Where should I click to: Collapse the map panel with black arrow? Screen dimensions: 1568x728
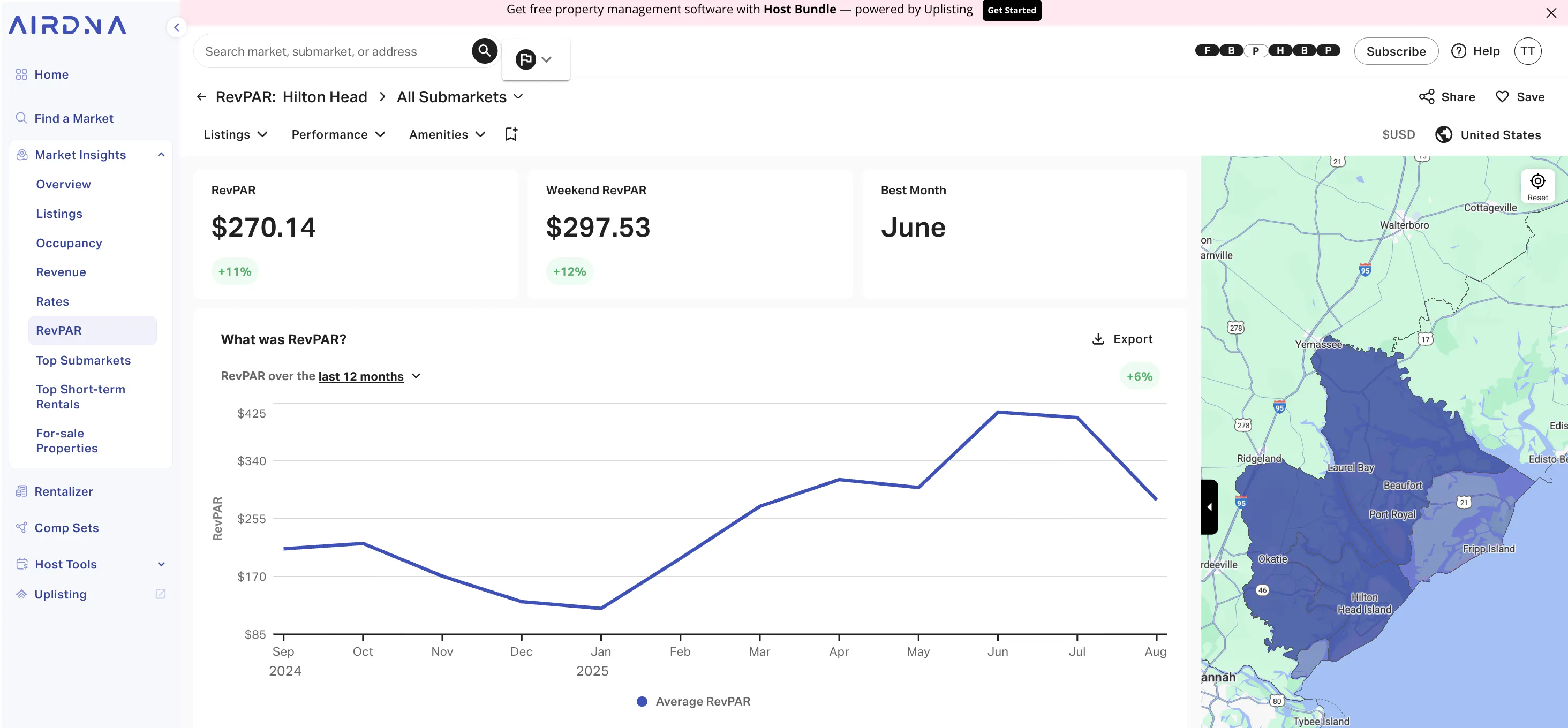point(1210,506)
